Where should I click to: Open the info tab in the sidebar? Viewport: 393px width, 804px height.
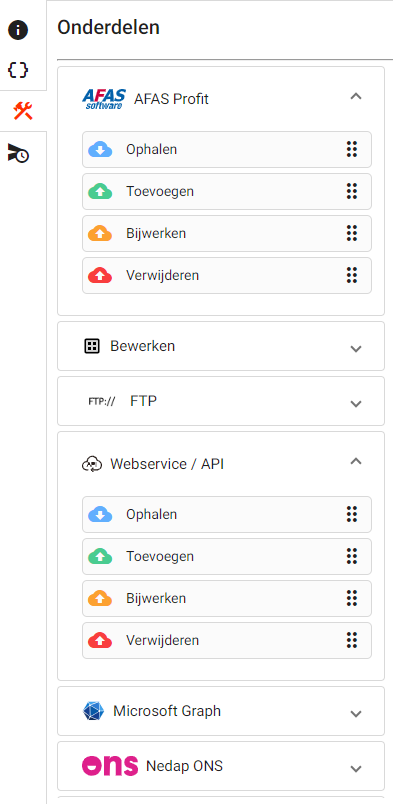18,30
